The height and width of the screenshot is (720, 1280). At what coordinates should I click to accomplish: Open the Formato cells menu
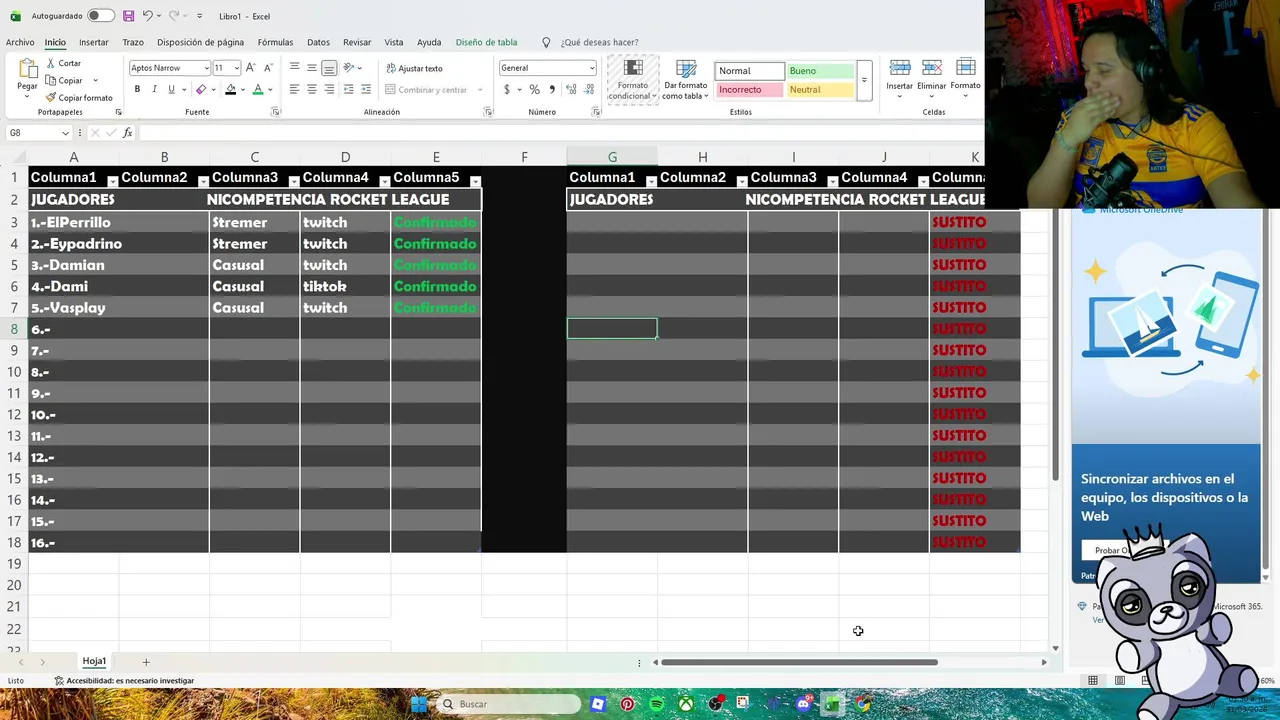965,78
